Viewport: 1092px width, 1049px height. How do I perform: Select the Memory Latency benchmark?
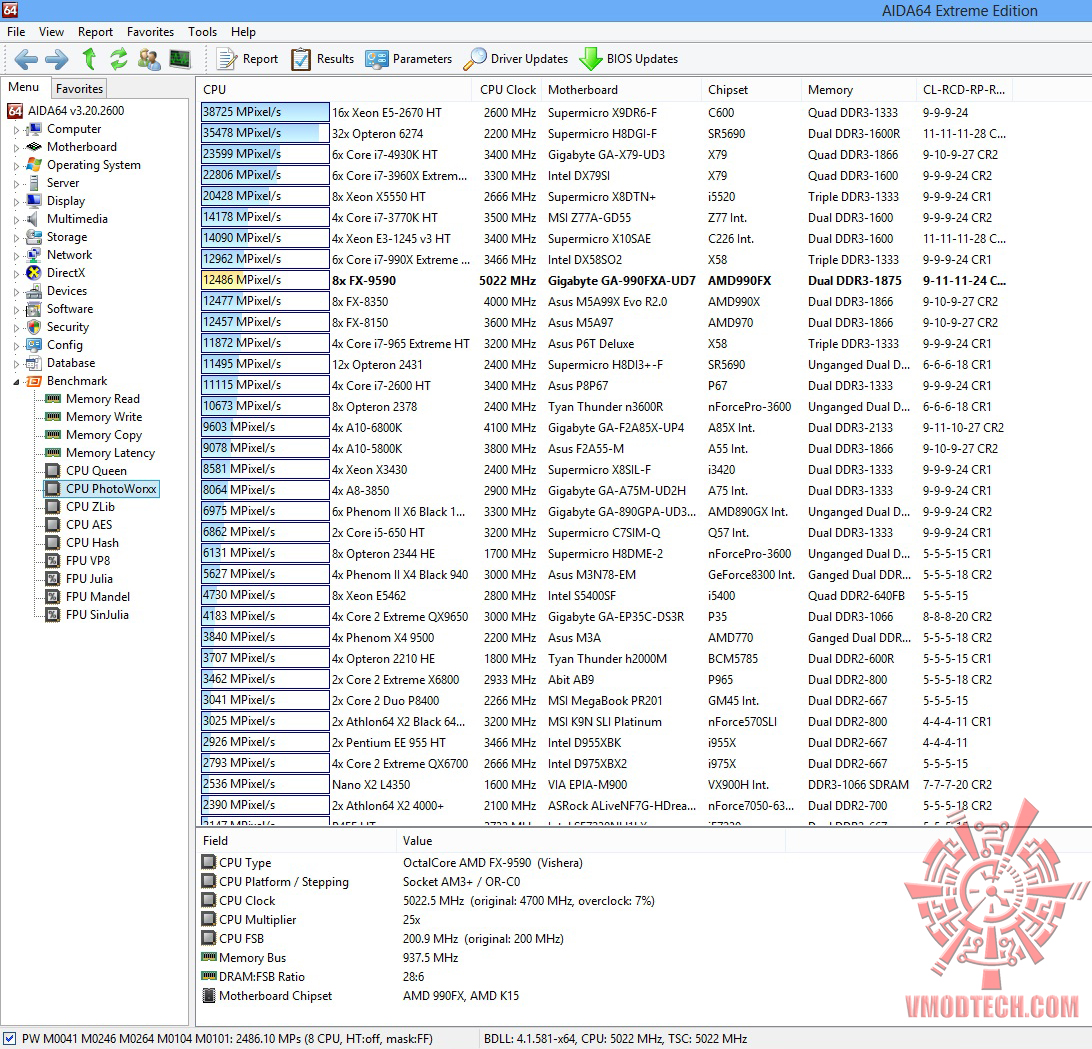[x=110, y=453]
